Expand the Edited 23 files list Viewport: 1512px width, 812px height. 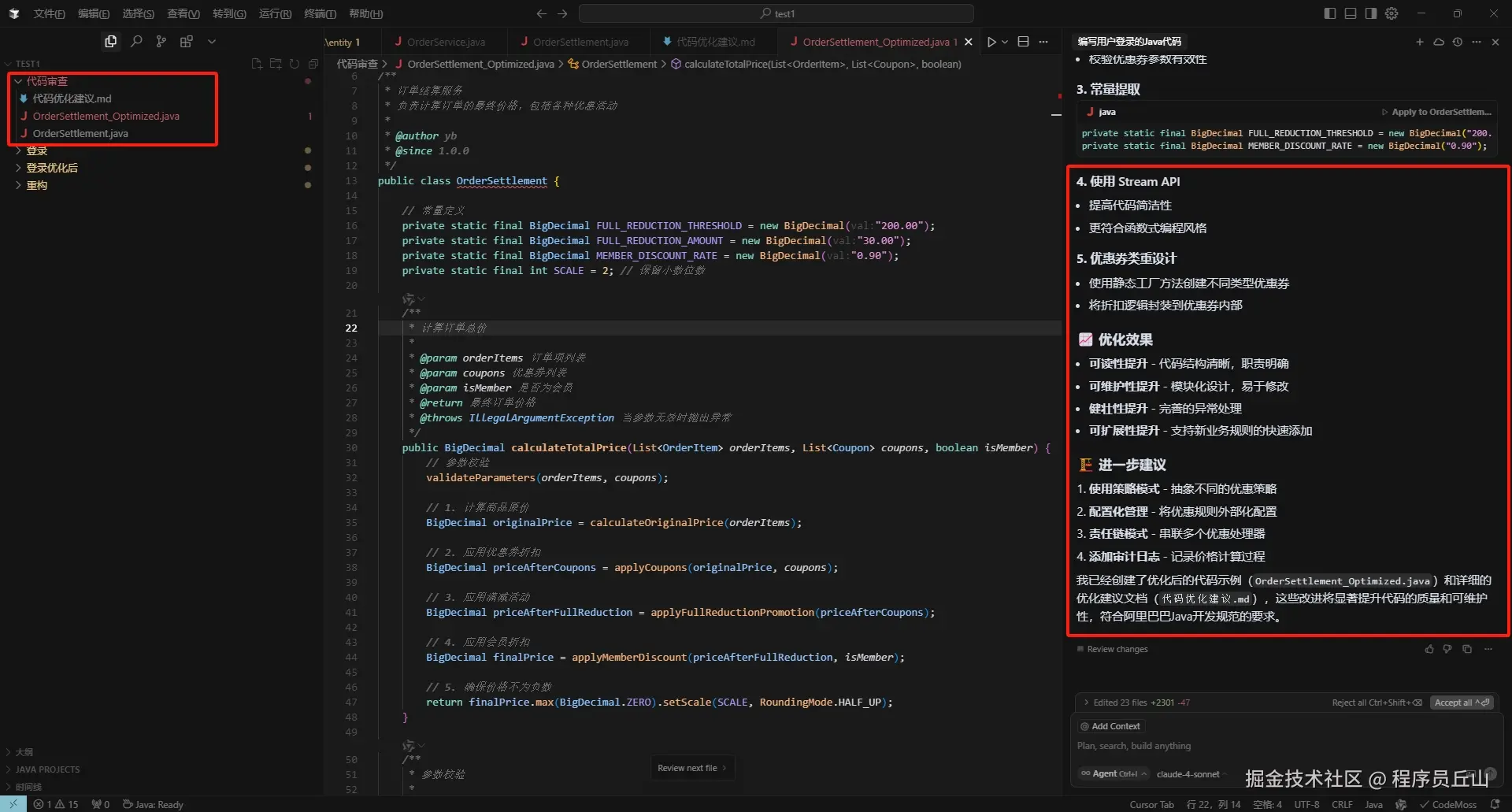tap(1137, 703)
